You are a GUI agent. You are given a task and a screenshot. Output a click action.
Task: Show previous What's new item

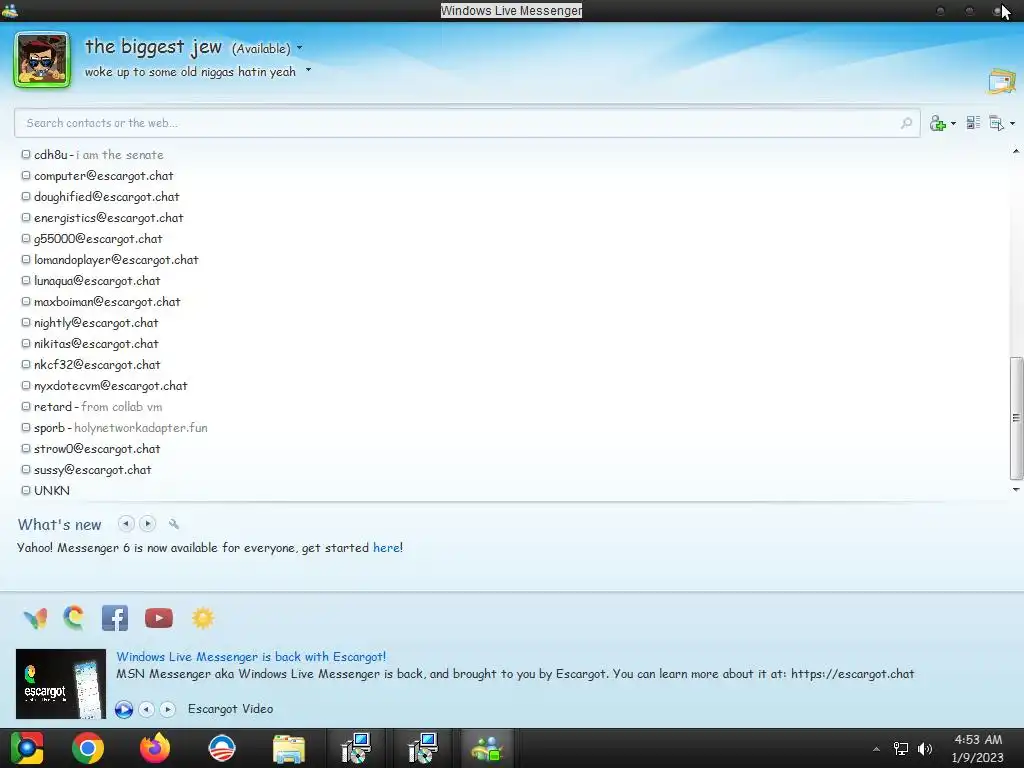pyautogui.click(x=126, y=524)
